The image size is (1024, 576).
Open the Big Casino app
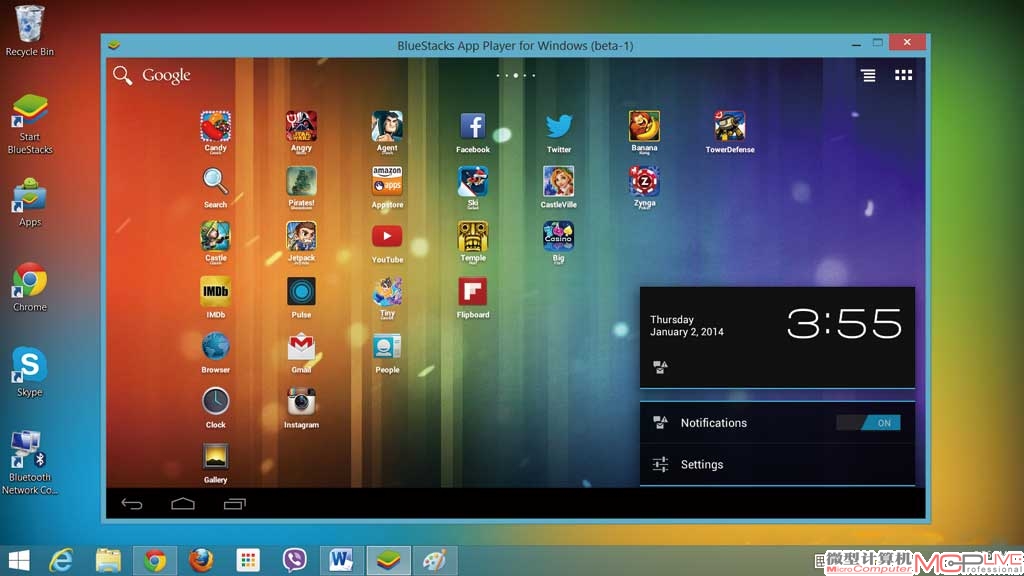point(559,236)
